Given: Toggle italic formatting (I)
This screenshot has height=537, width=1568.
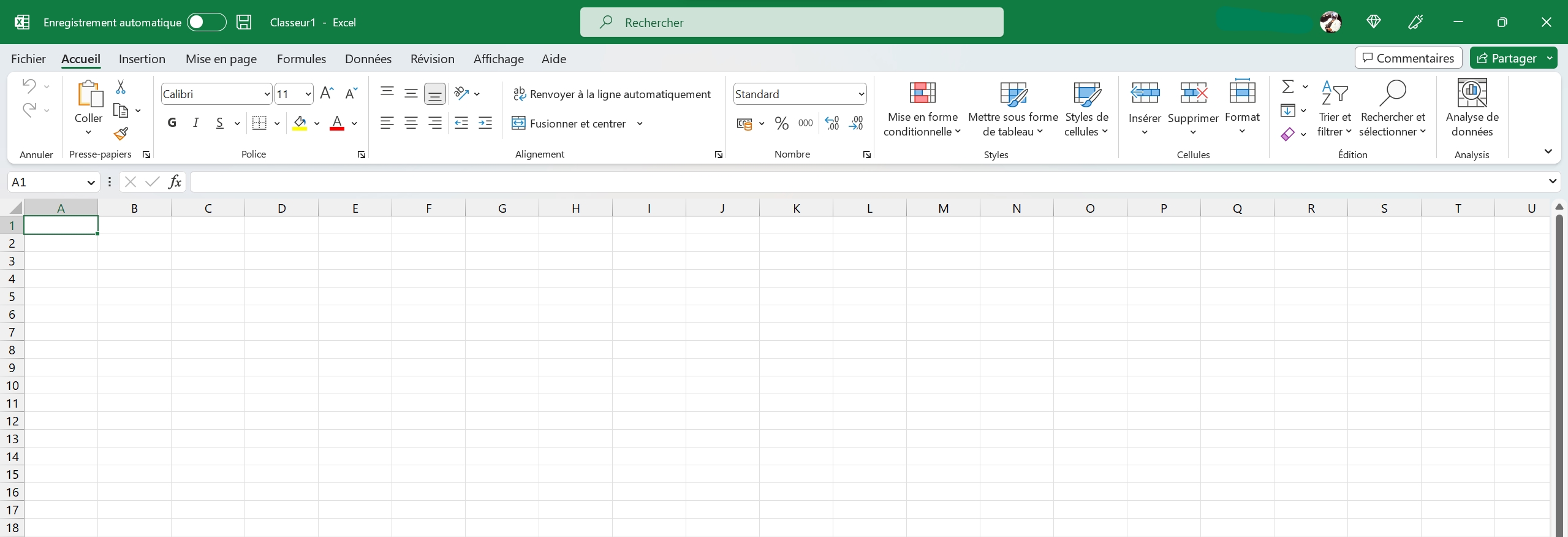Looking at the screenshot, I should point(196,123).
